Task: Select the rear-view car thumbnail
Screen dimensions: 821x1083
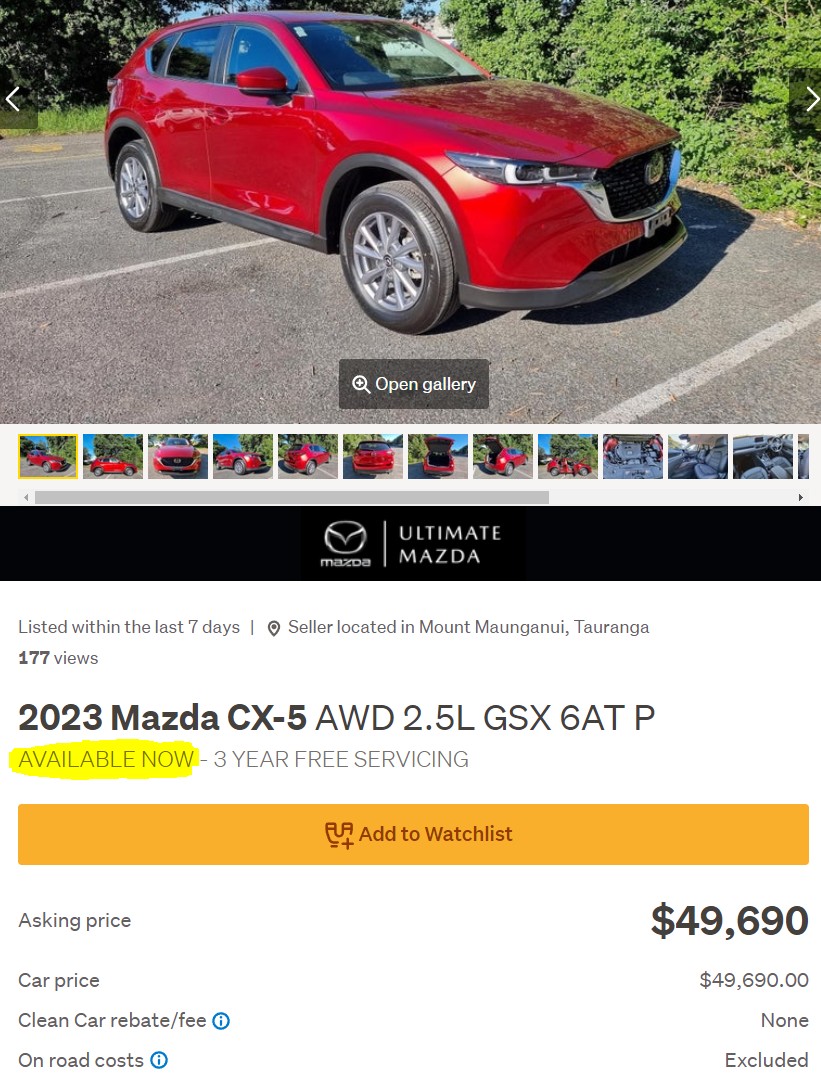Action: pyautogui.click(x=373, y=457)
